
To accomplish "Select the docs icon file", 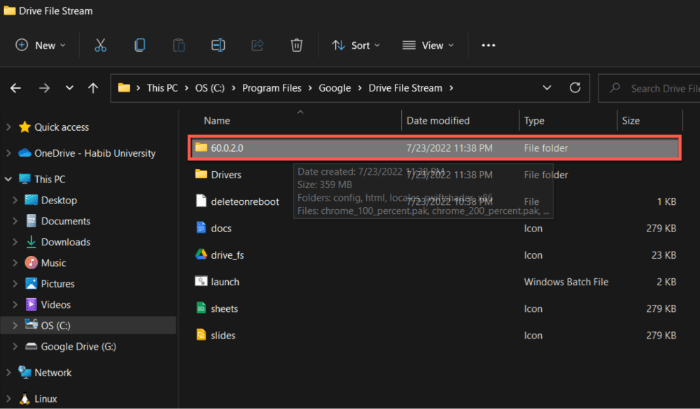I will click(x=201, y=228).
